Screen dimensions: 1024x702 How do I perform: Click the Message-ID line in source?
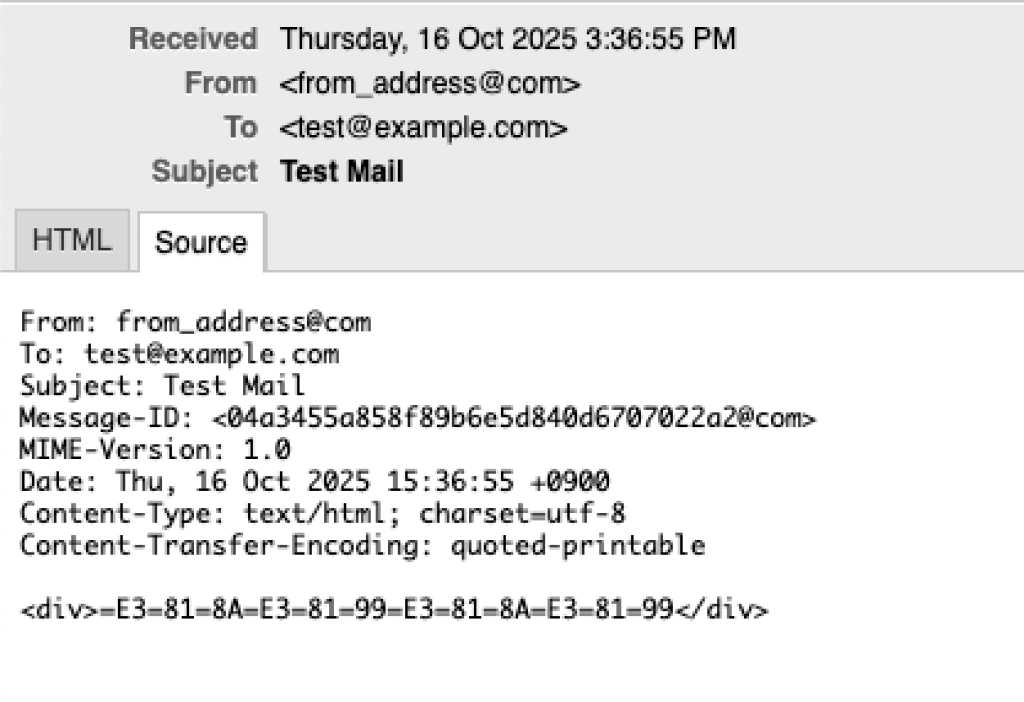point(418,418)
